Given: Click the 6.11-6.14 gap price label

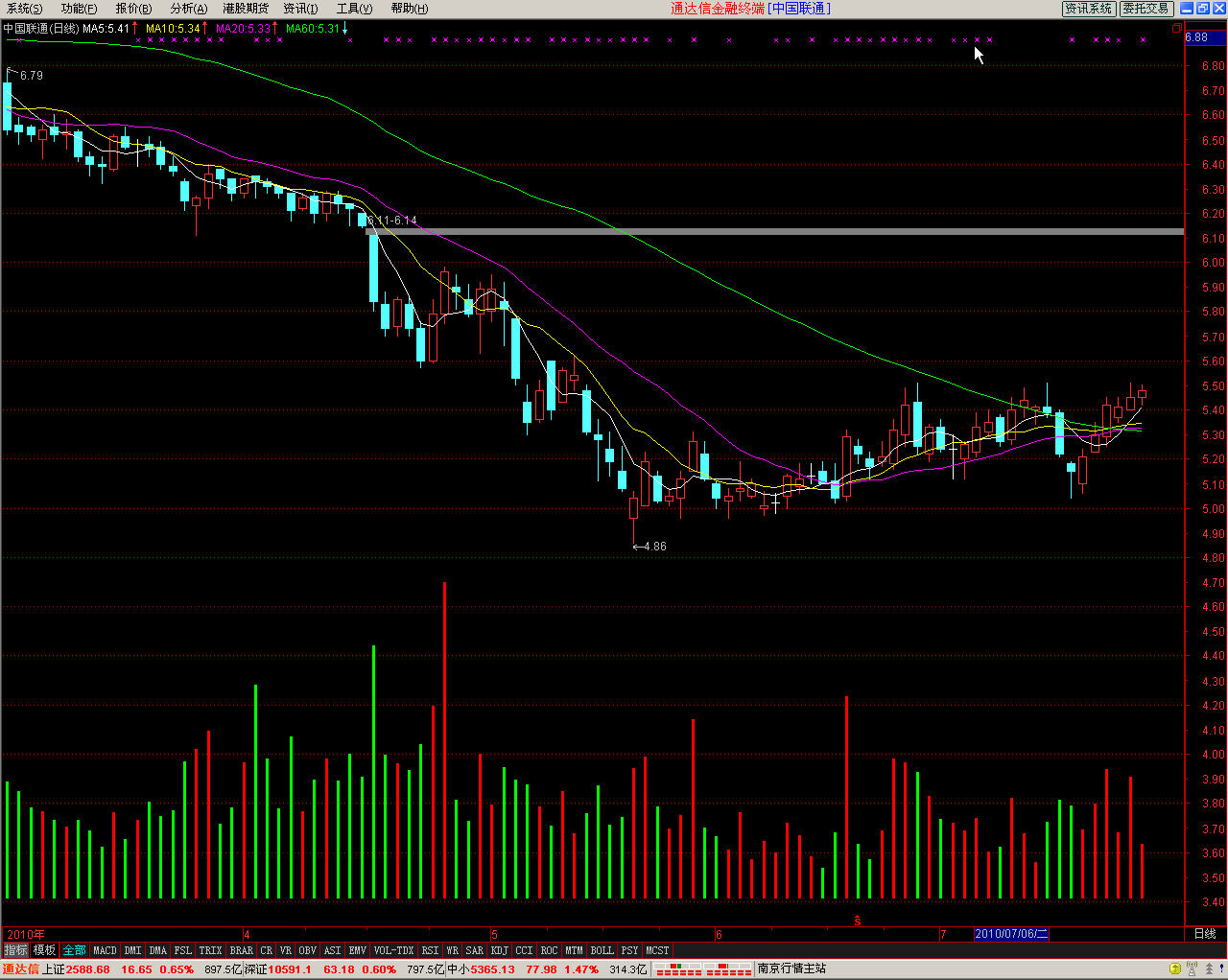Looking at the screenshot, I should pyautogui.click(x=392, y=221).
